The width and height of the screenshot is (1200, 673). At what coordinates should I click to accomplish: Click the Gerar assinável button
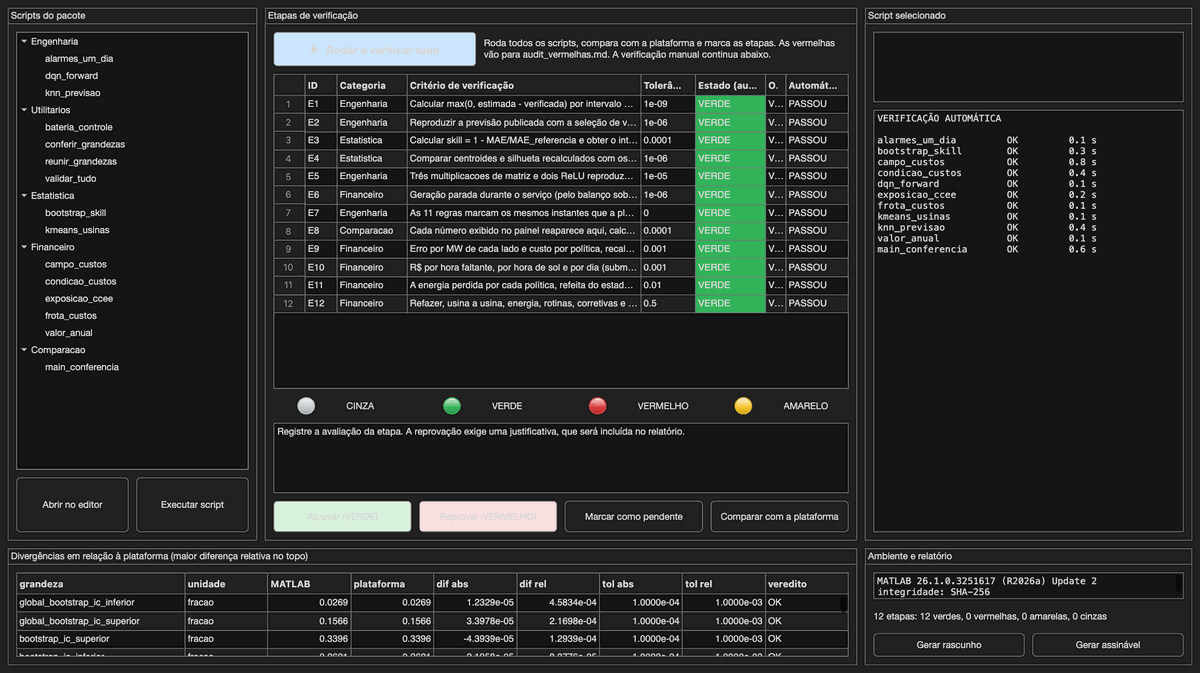1108,645
